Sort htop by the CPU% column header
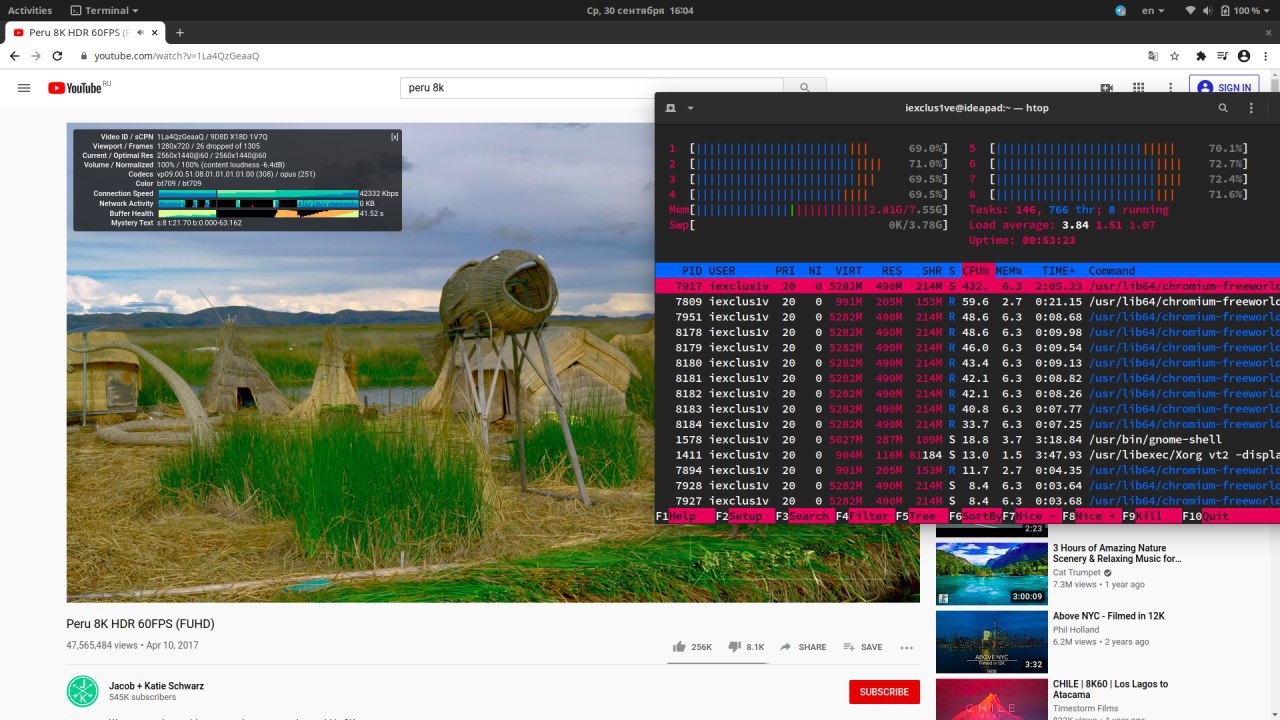Image resolution: width=1280 pixels, height=720 pixels. [975, 271]
